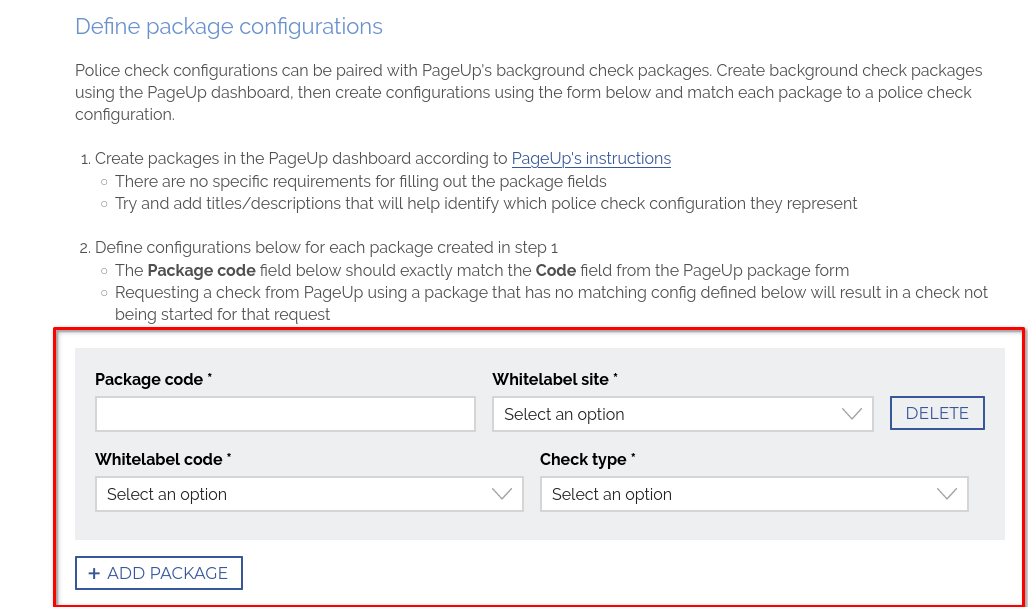The width and height of the screenshot is (1028, 607).
Task: Click the 'Check type *' field label
Action: 588,459
